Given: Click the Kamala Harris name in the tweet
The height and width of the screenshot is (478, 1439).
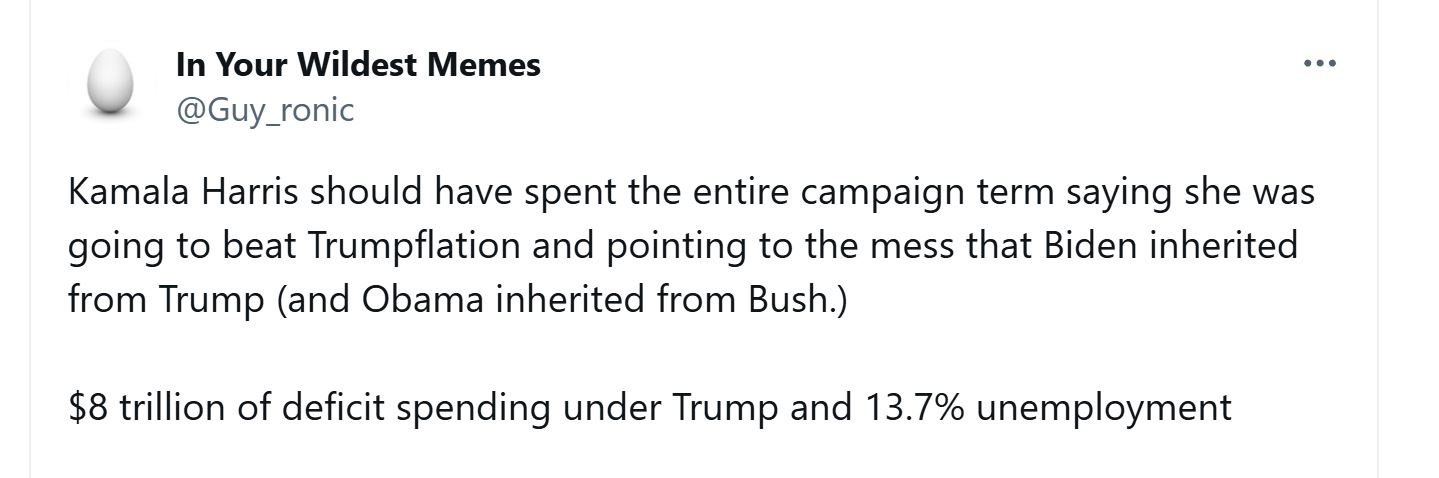Looking at the screenshot, I should click(x=184, y=192).
